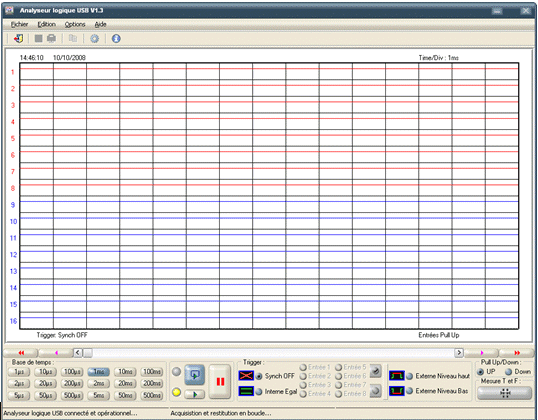Open the Options menu

75,24
